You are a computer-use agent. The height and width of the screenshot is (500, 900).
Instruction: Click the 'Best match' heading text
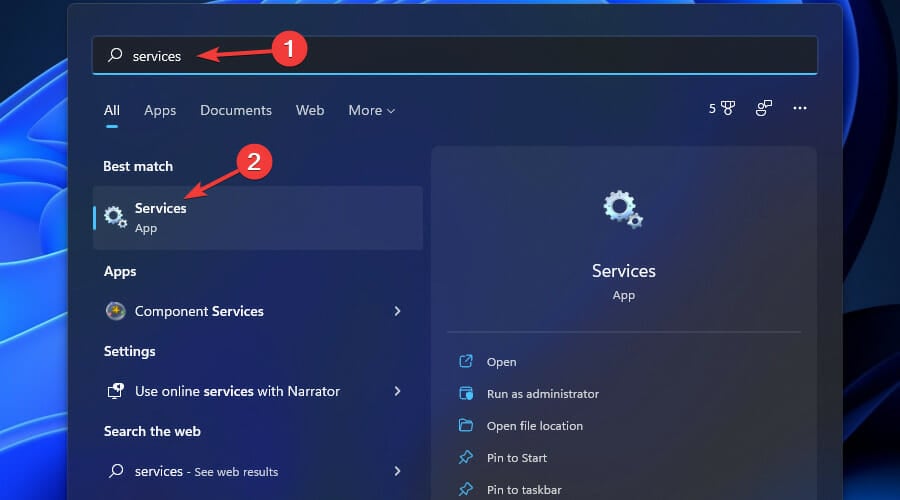[138, 166]
